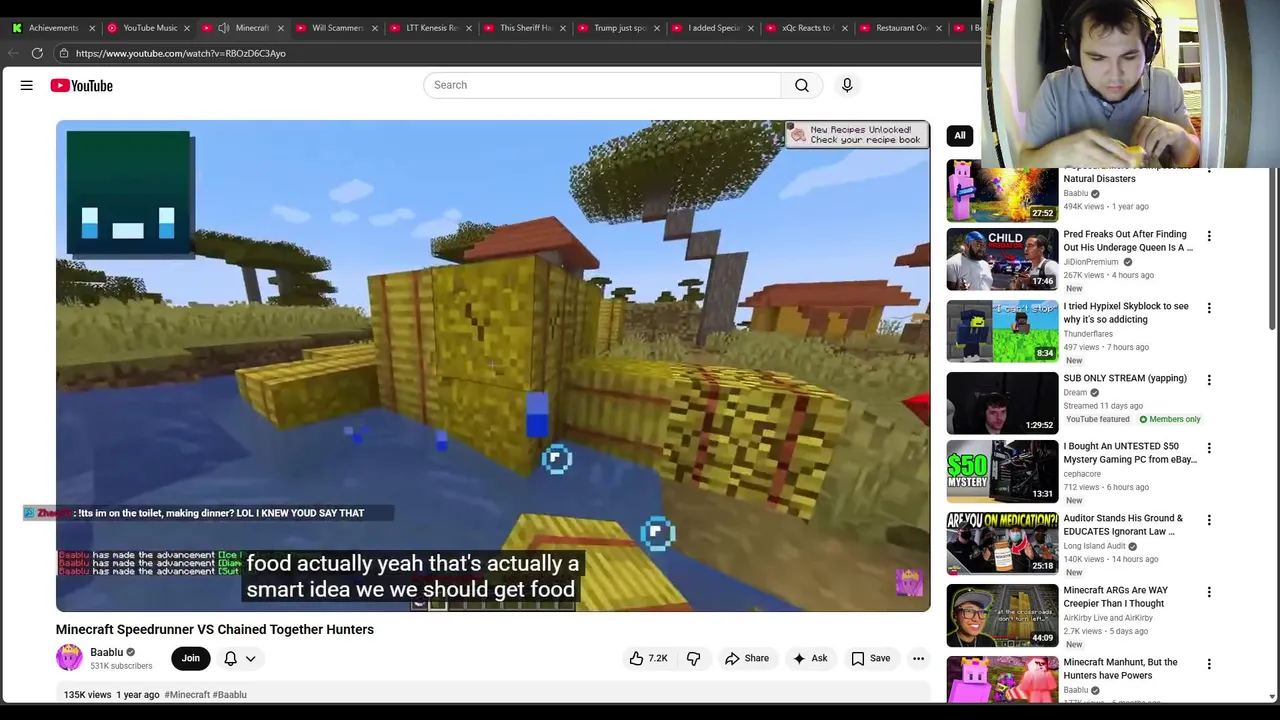Click the magnifier search button

click(802, 85)
